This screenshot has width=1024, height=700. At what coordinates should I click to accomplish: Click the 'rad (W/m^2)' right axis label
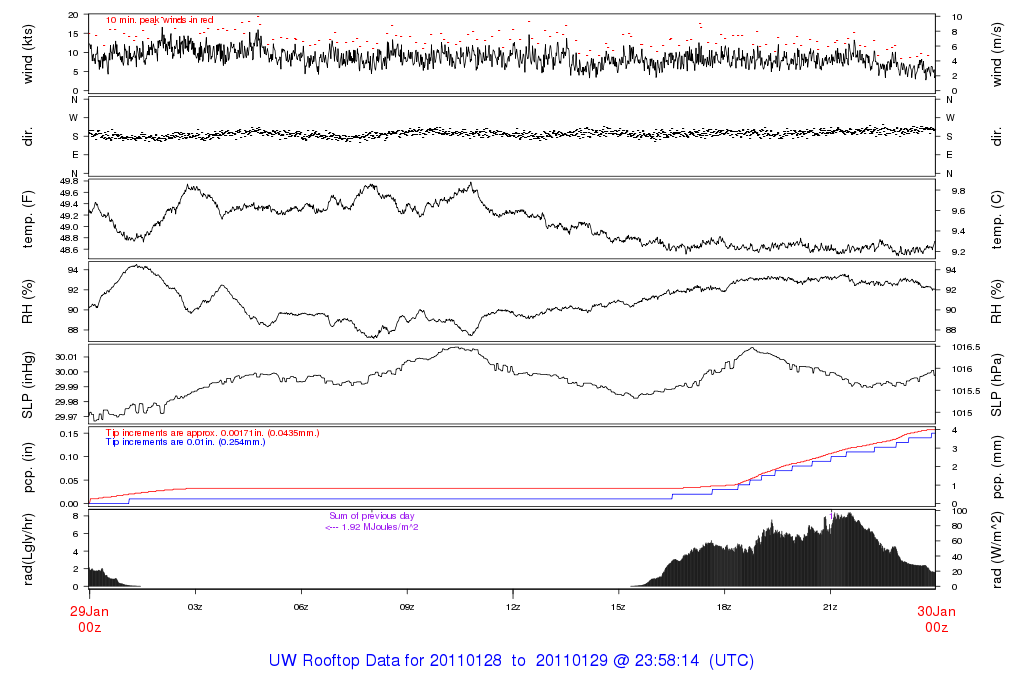click(x=997, y=548)
